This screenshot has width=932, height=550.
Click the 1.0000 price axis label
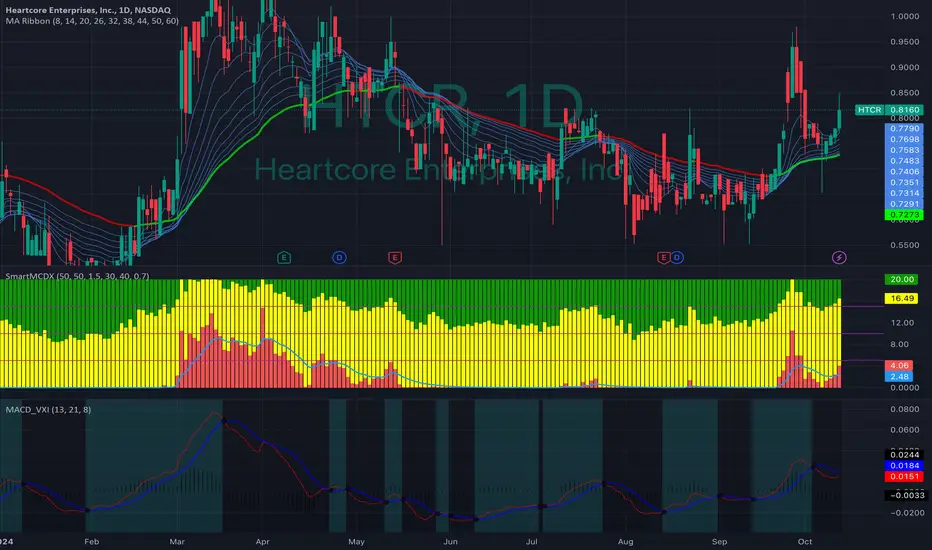(x=904, y=17)
